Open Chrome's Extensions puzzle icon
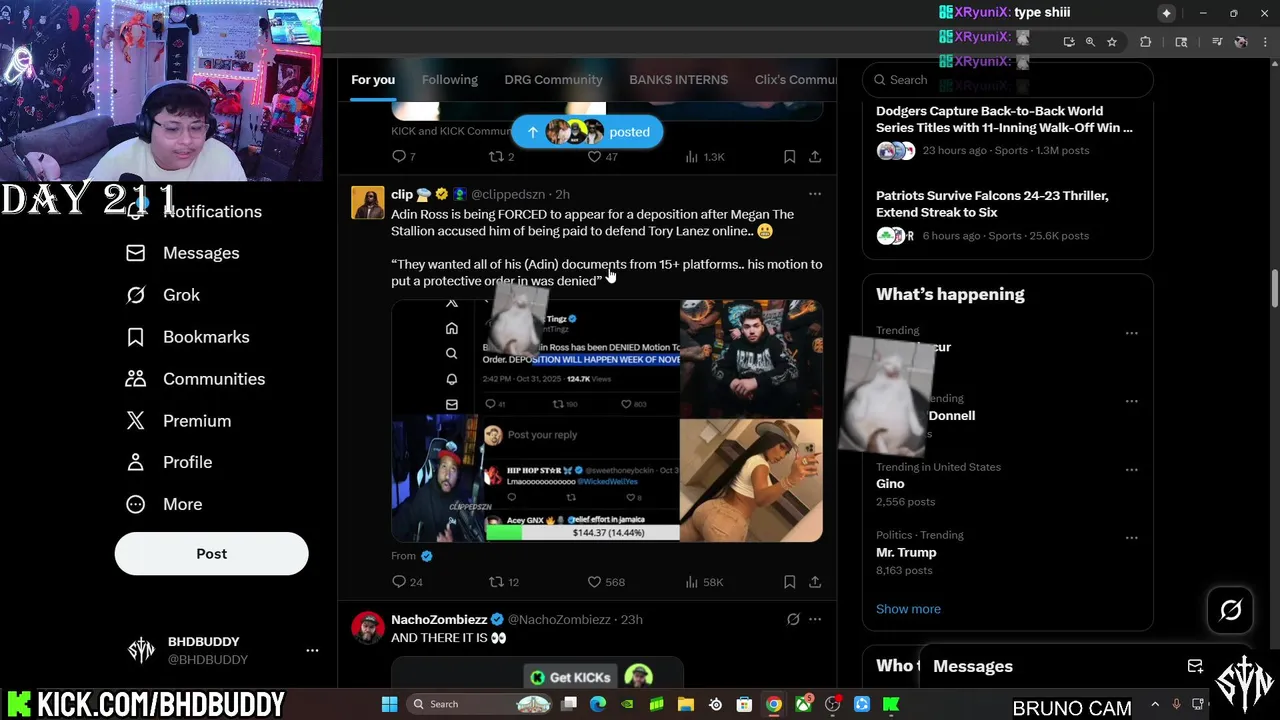The image size is (1280, 720). pos(1146,42)
